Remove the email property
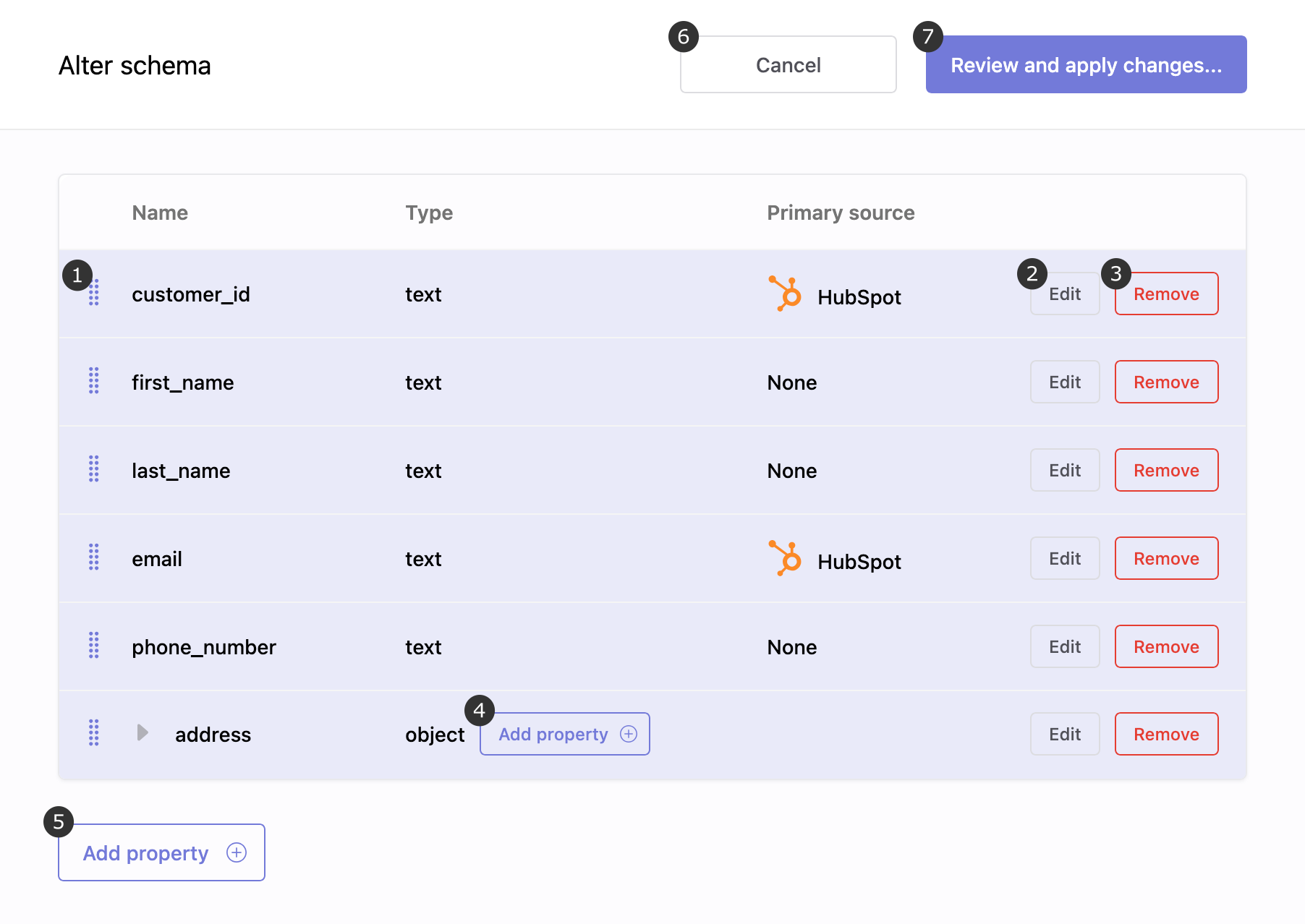1305x924 pixels. [1165, 558]
